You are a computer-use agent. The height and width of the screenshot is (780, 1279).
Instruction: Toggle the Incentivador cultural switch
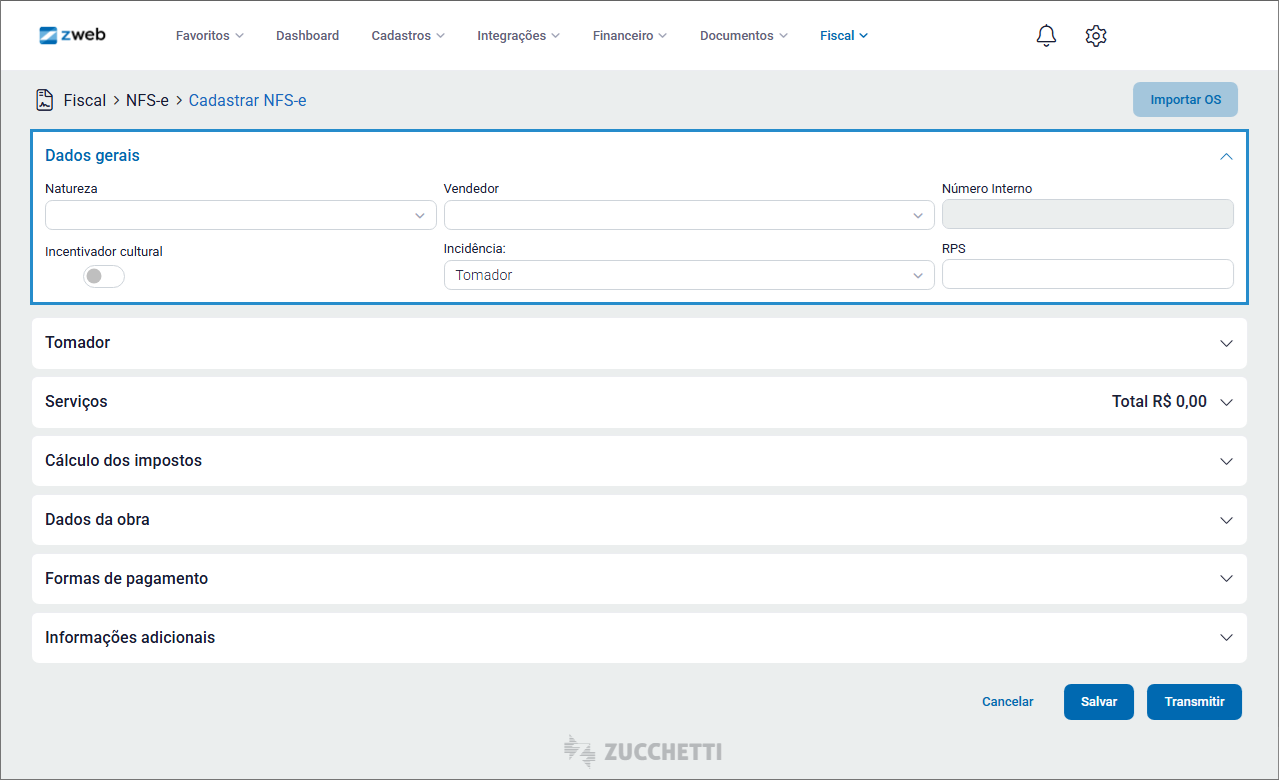pyautogui.click(x=104, y=276)
